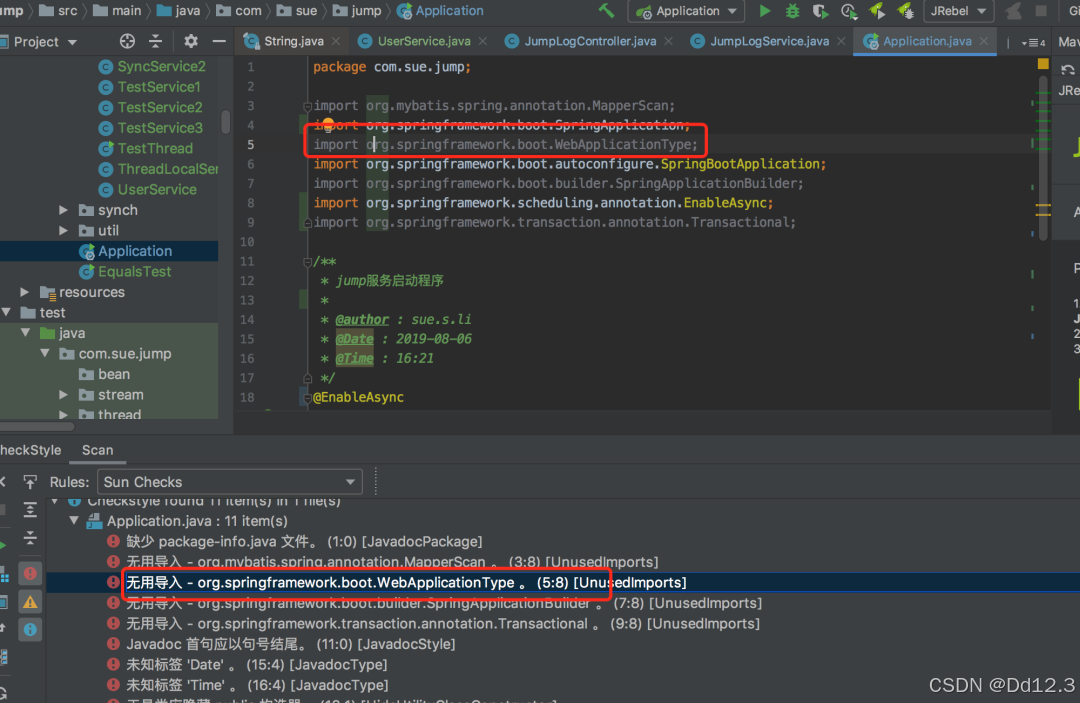The image size is (1080, 703).
Task: Select the unknown tag 'Date' error row
Action: point(256,664)
